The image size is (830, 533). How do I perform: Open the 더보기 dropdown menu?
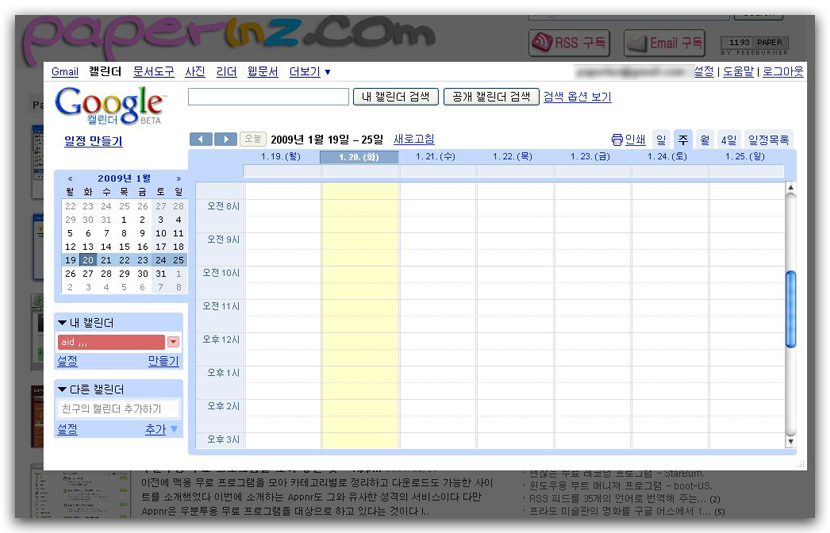click(x=310, y=71)
